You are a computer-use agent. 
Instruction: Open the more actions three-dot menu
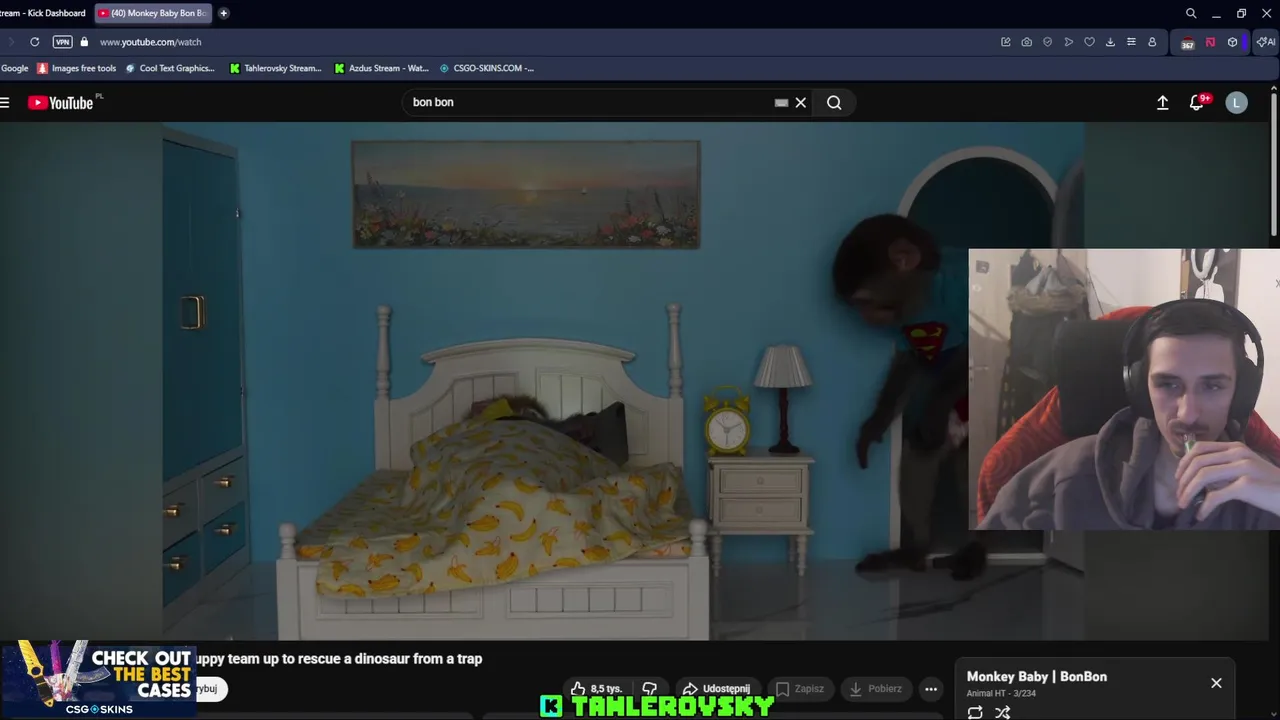click(x=931, y=688)
